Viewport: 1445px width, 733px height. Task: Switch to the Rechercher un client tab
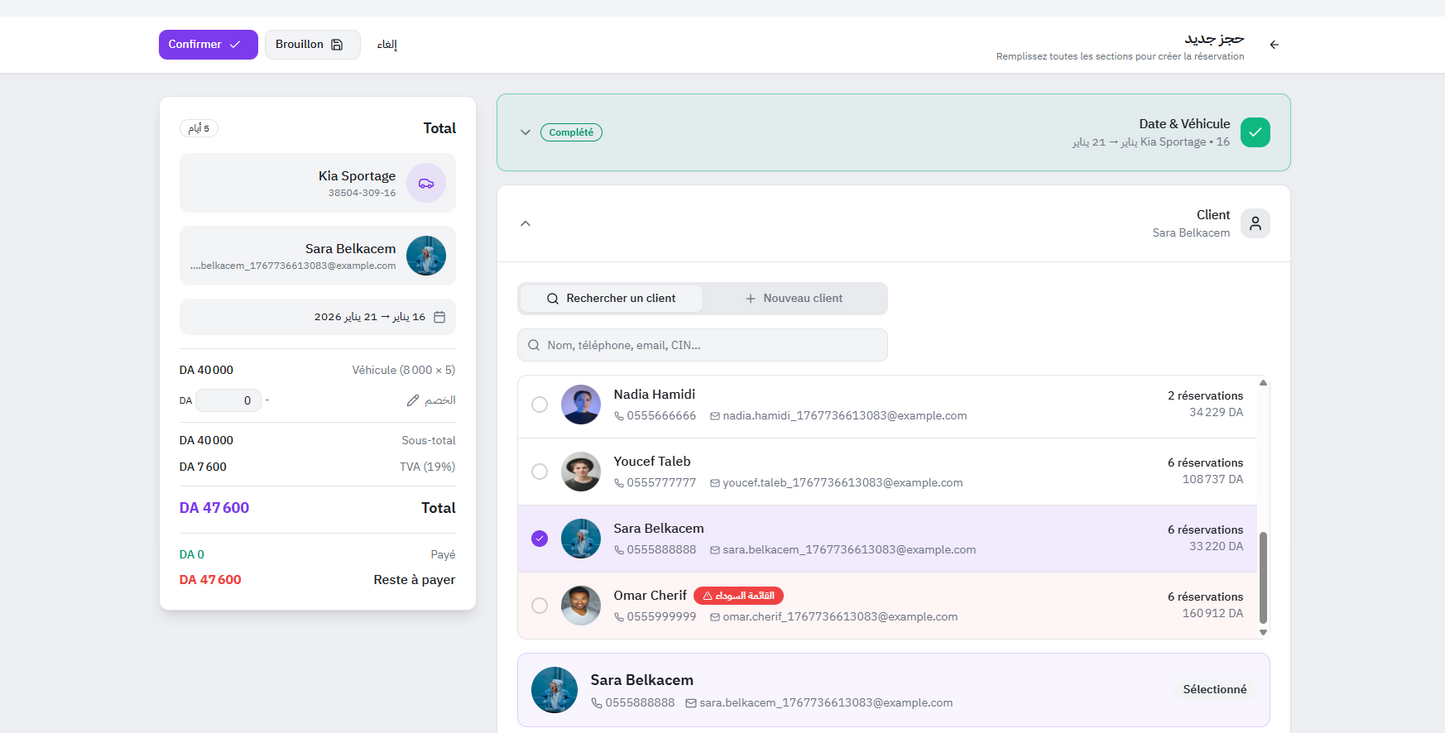611,298
